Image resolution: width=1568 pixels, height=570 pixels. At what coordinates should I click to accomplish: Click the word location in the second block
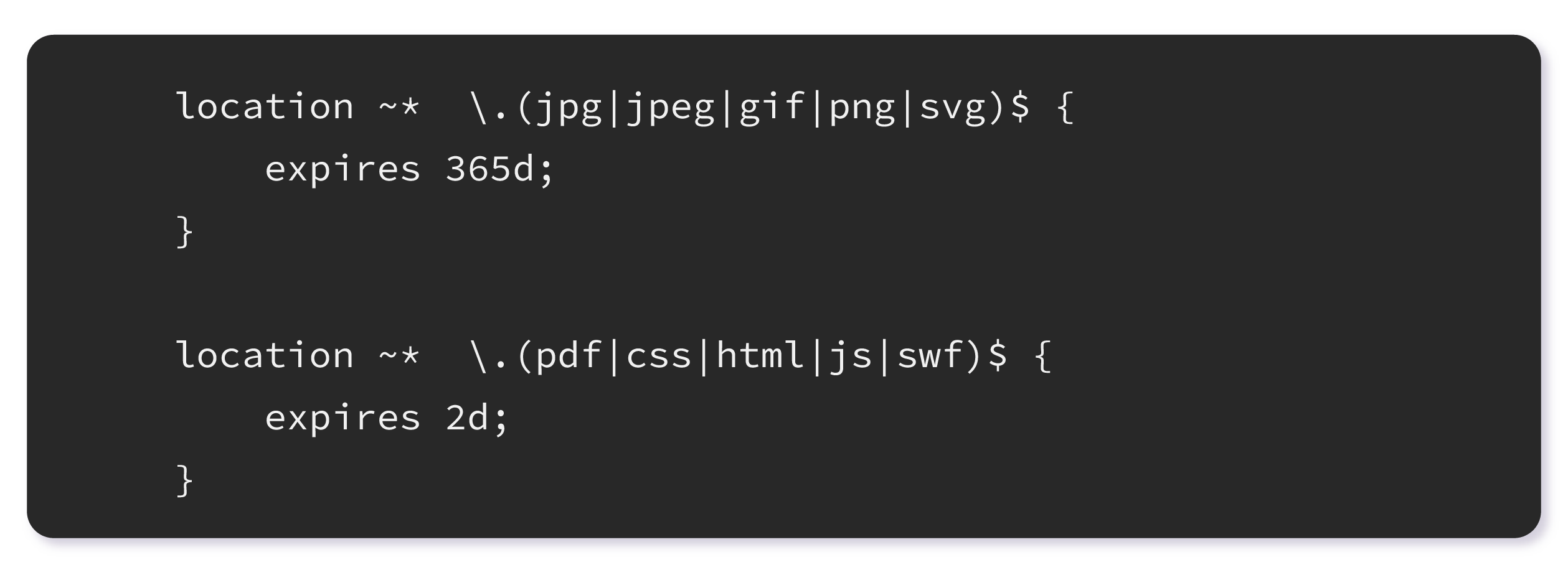(x=265, y=356)
